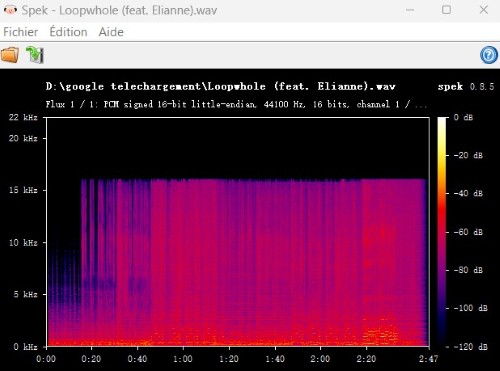This screenshot has width=500, height=371.
Task: Open the Édition menu
Action: (68, 32)
